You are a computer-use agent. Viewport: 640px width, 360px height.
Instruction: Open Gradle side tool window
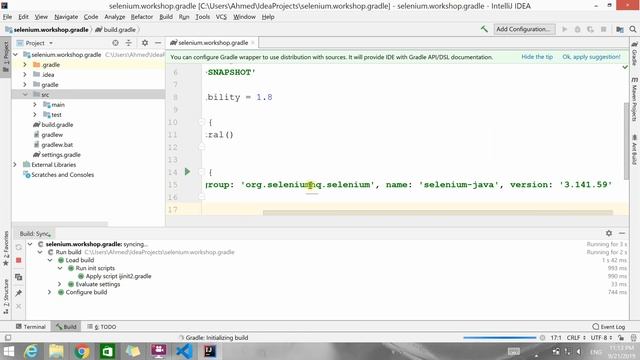(634, 54)
